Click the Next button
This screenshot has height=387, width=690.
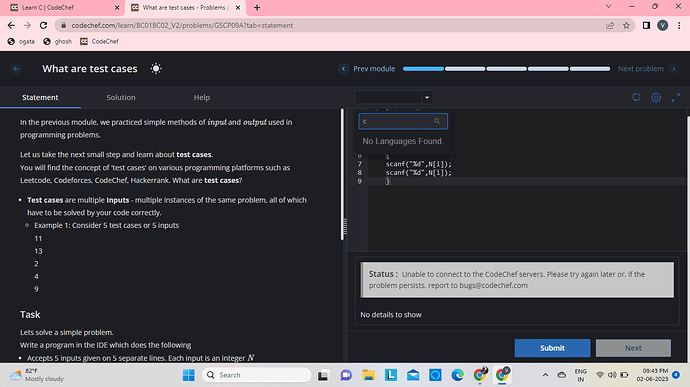click(633, 348)
